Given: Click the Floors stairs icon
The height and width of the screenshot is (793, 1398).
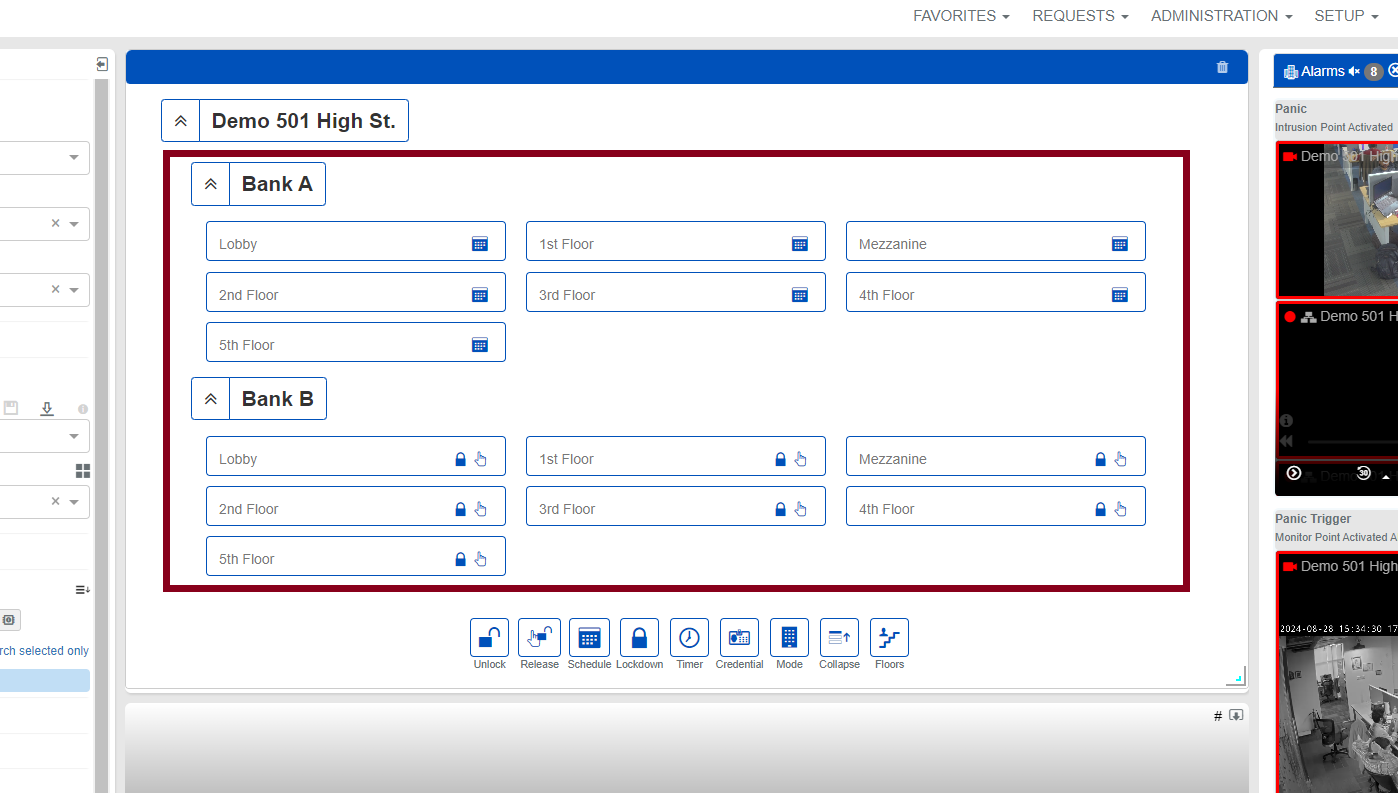Looking at the screenshot, I should coord(889,638).
